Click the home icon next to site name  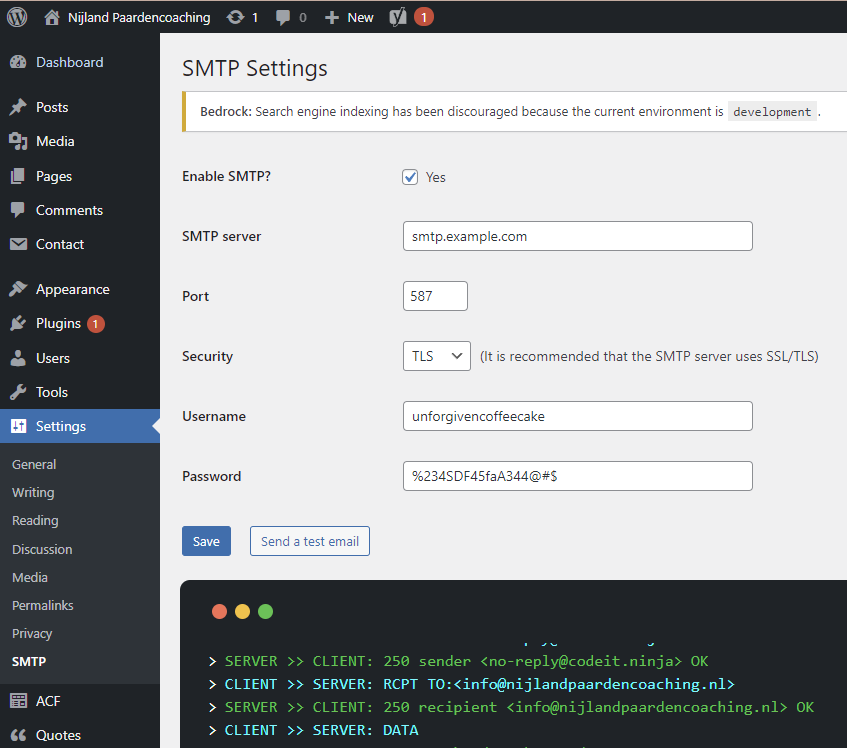tap(52, 17)
